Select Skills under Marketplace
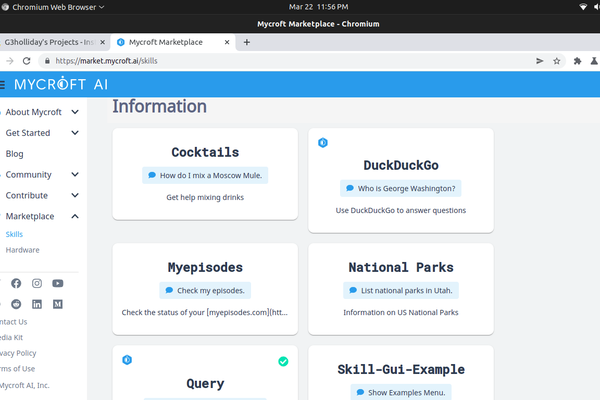The width and height of the screenshot is (600, 400). tap(14, 234)
